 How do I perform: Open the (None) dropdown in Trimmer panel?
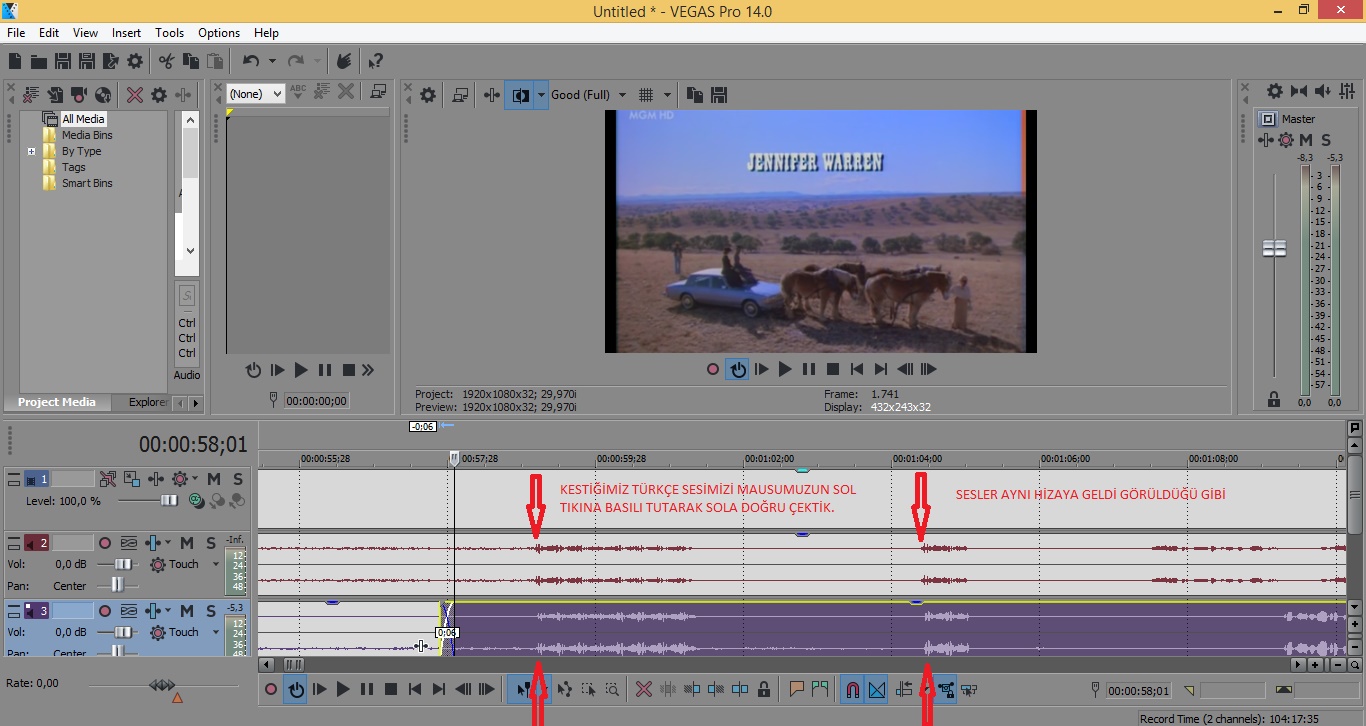[257, 93]
